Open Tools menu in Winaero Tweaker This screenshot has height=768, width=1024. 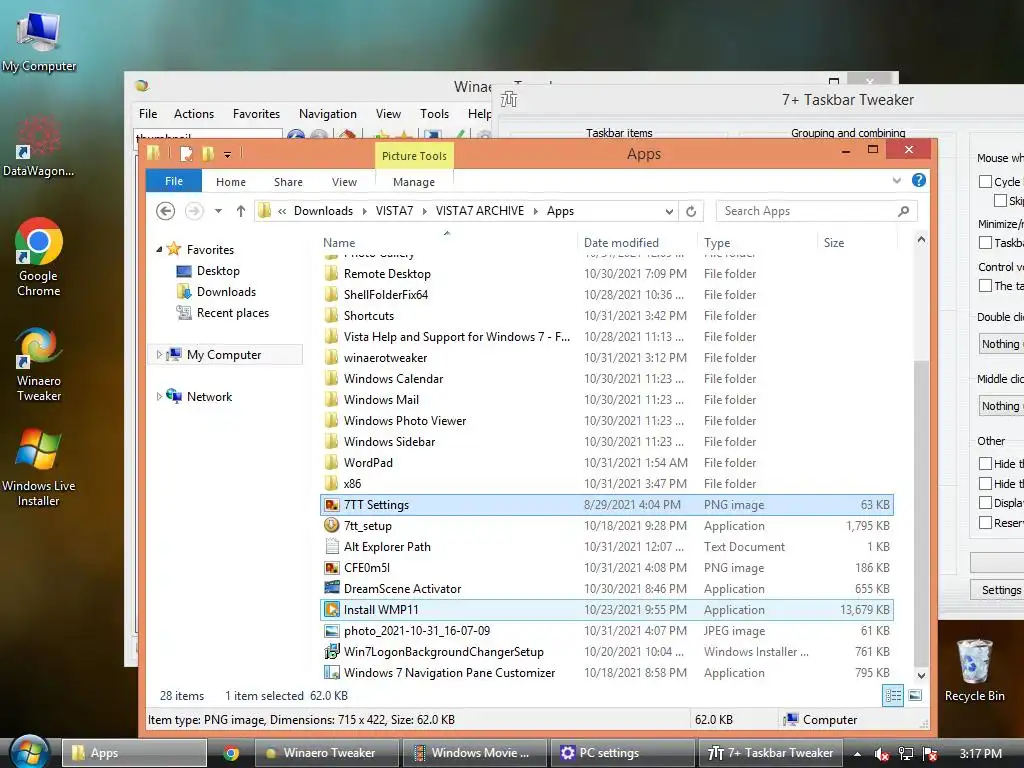click(x=434, y=114)
